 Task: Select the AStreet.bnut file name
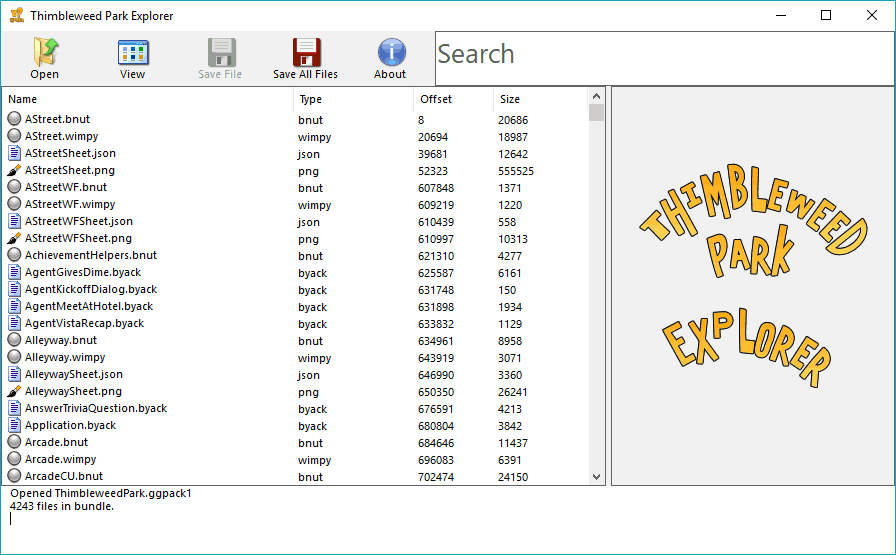point(57,119)
